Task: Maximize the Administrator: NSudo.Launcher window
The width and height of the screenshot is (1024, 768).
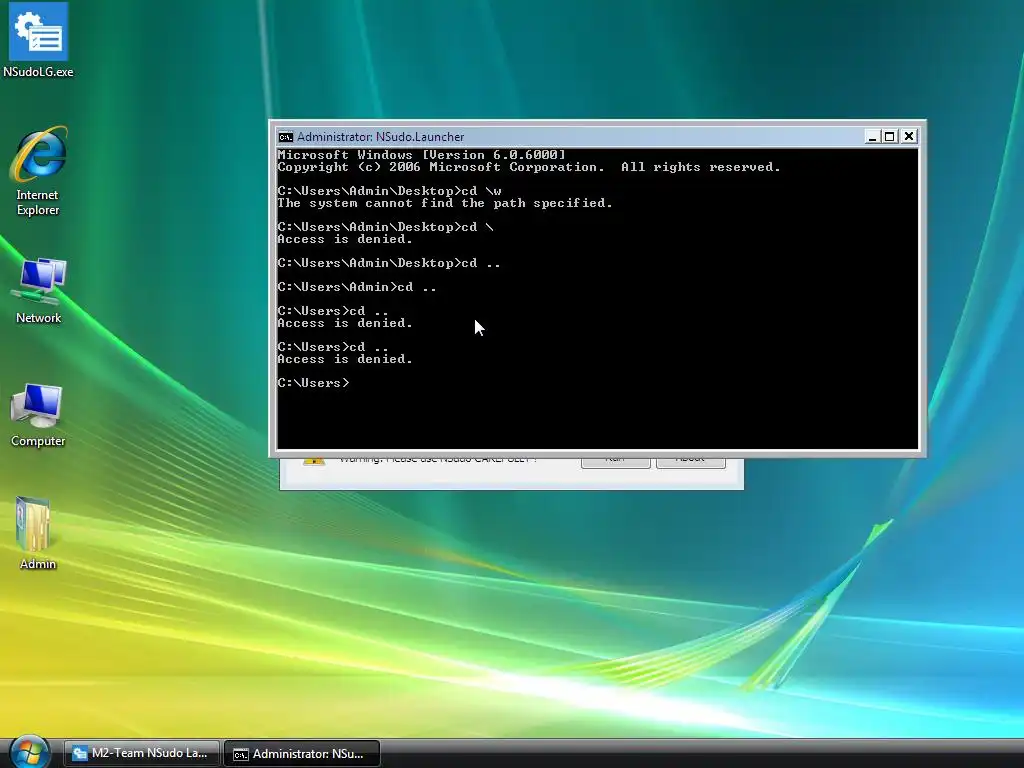Action: point(889,136)
